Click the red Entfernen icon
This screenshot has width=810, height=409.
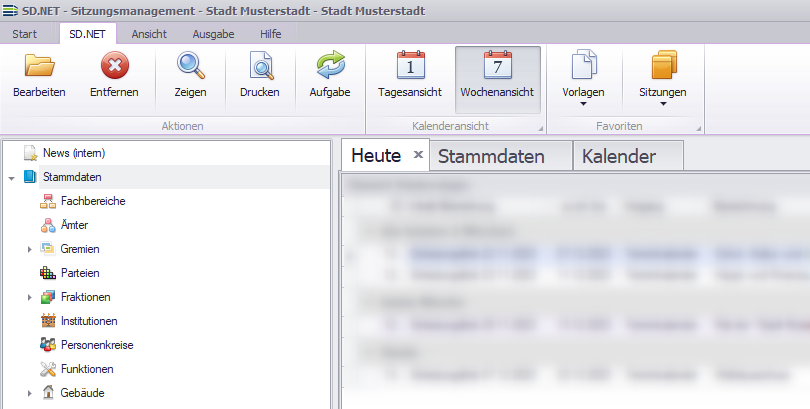click(114, 67)
